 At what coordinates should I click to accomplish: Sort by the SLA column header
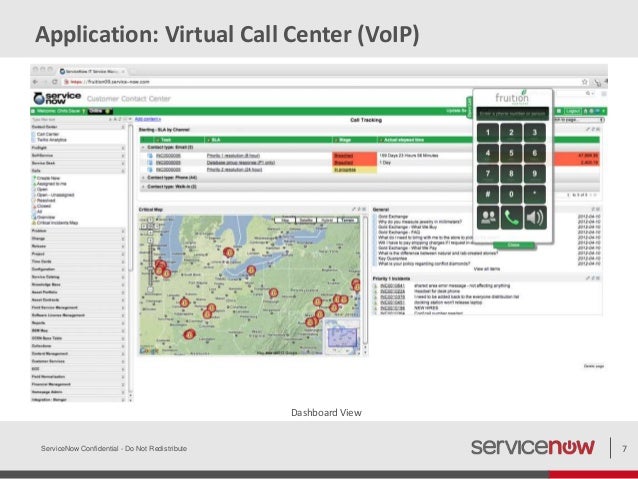[x=216, y=140]
